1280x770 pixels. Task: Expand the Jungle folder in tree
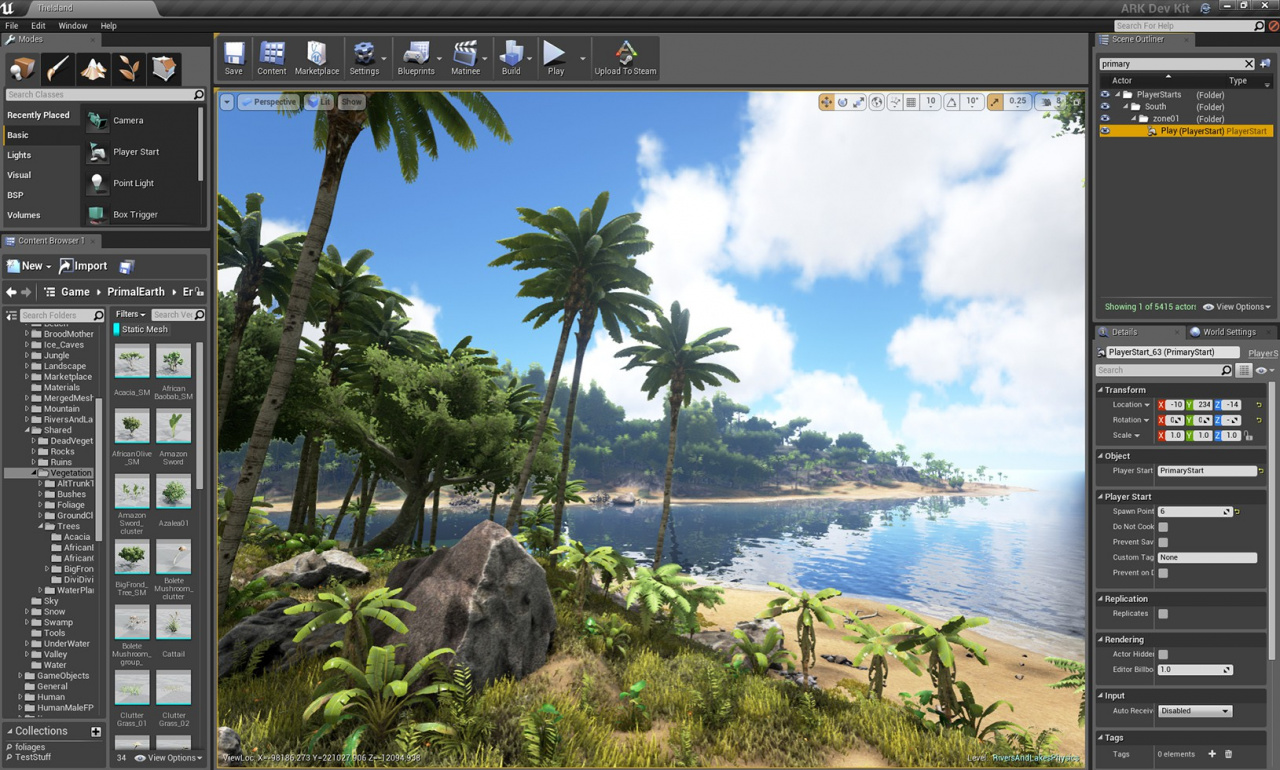[27, 355]
